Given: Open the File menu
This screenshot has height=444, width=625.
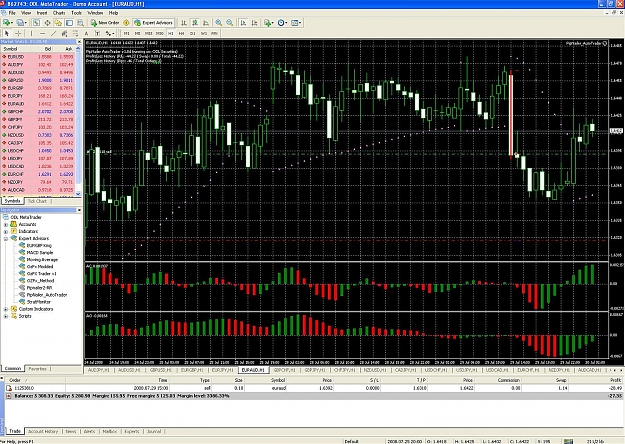Looking at the screenshot, I should [12, 13].
